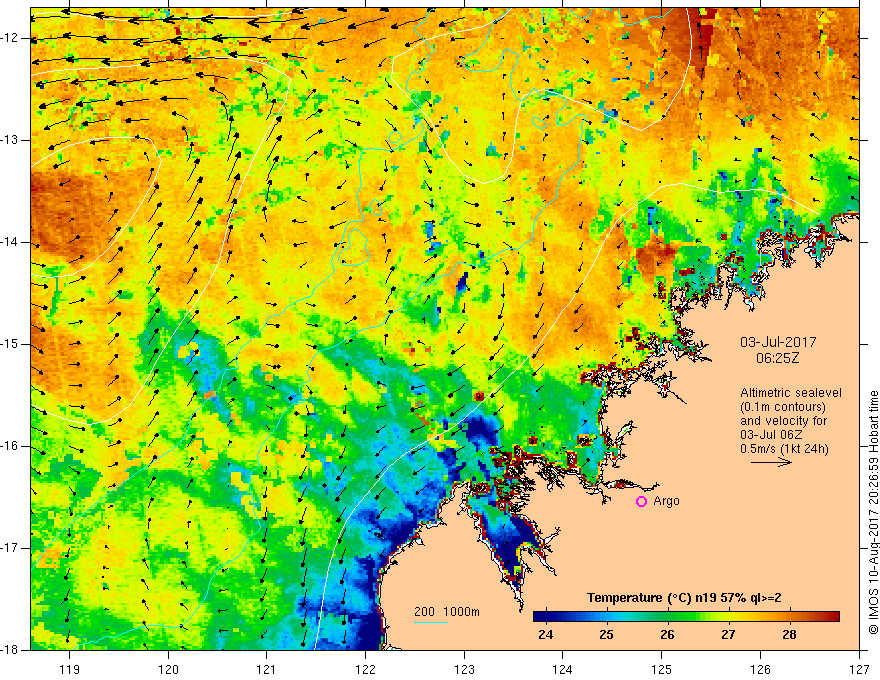Click the dark red end of temperature colorbar
Image resolution: width=880 pixels, height=680 pixels.
point(833,617)
